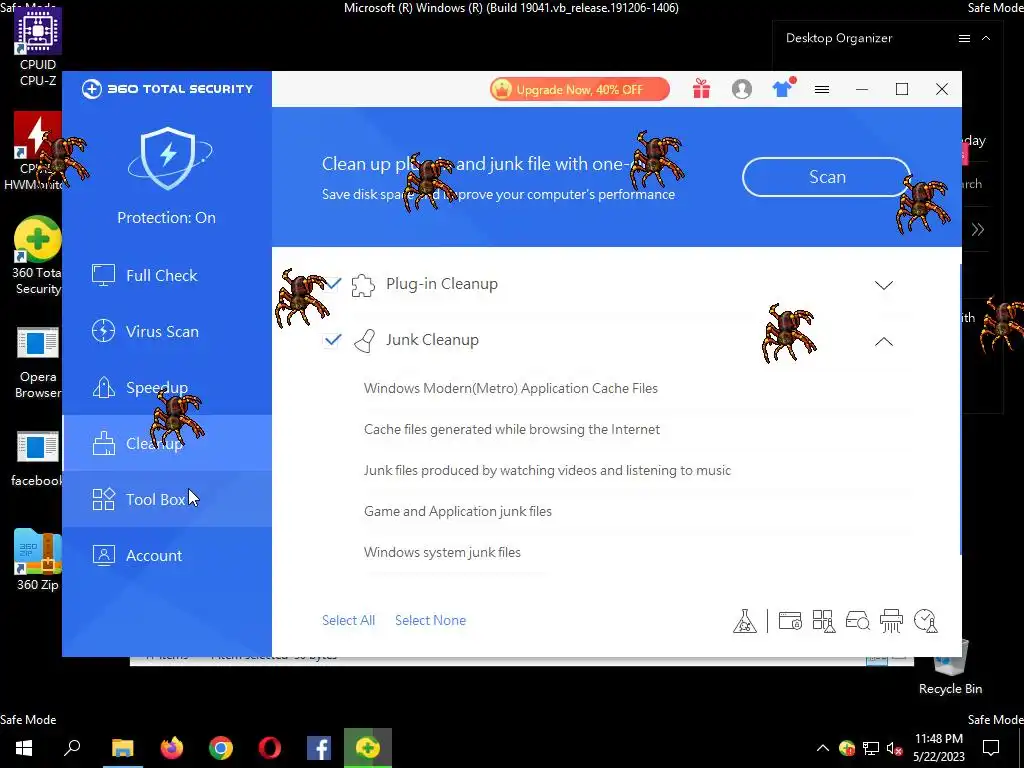Uncheck the Plug-in Cleanup checkbox
Viewport: 1024px width, 768px height.
[x=332, y=284]
